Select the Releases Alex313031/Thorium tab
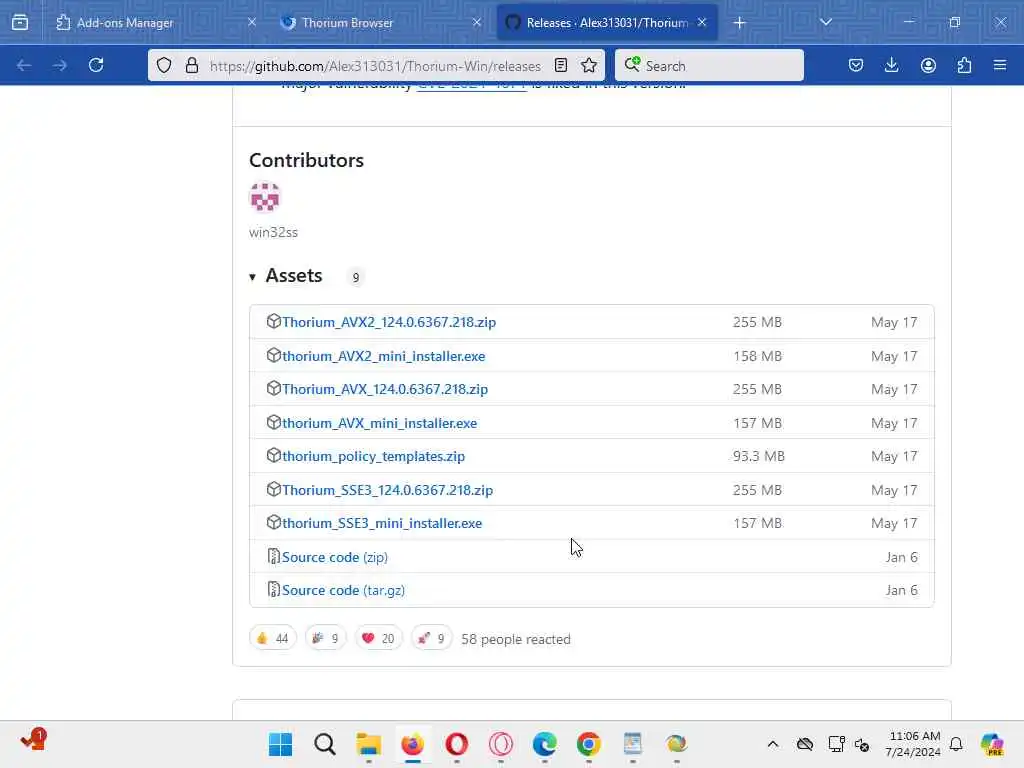Screen dimensions: 1024x768 click(x=607, y=22)
